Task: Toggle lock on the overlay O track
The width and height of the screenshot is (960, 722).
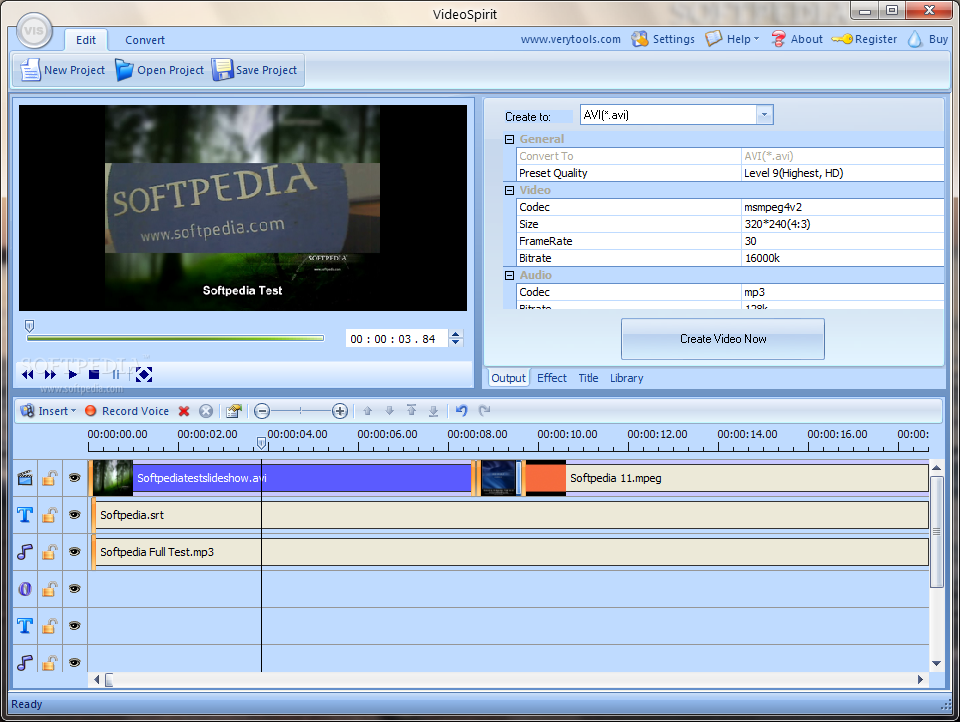Action: pos(50,589)
